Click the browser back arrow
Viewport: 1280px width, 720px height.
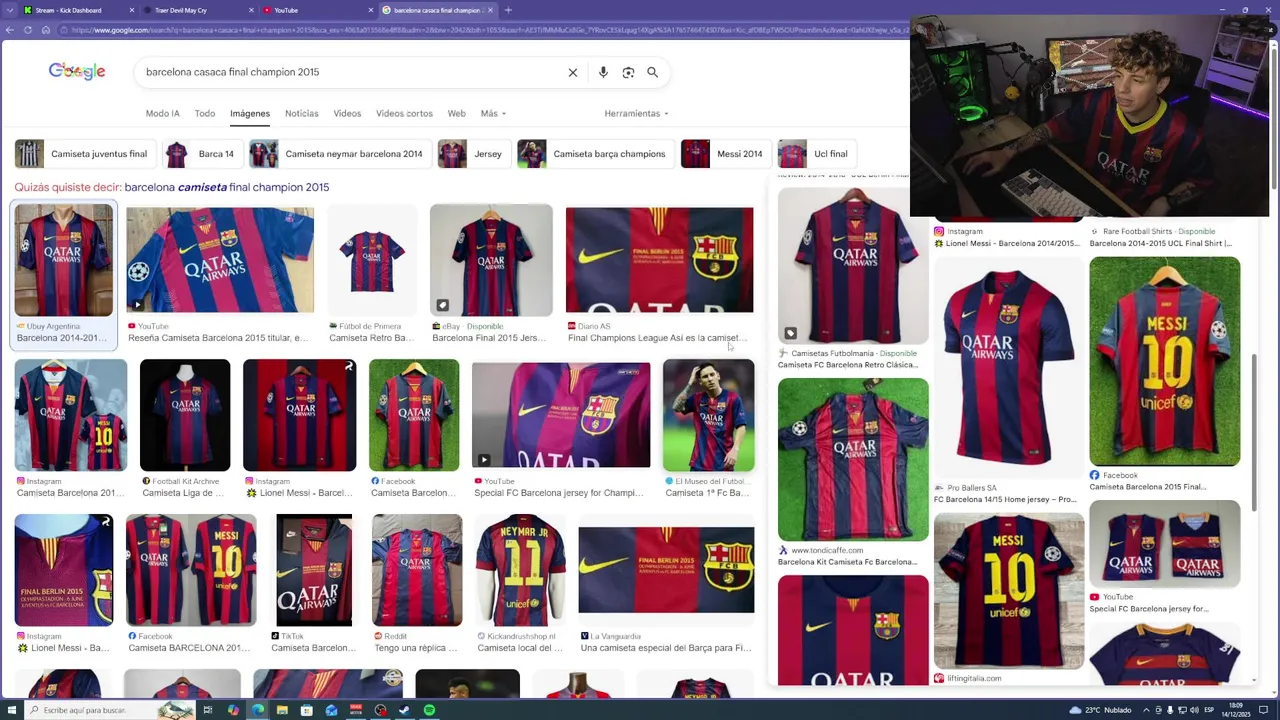[x=9, y=30]
